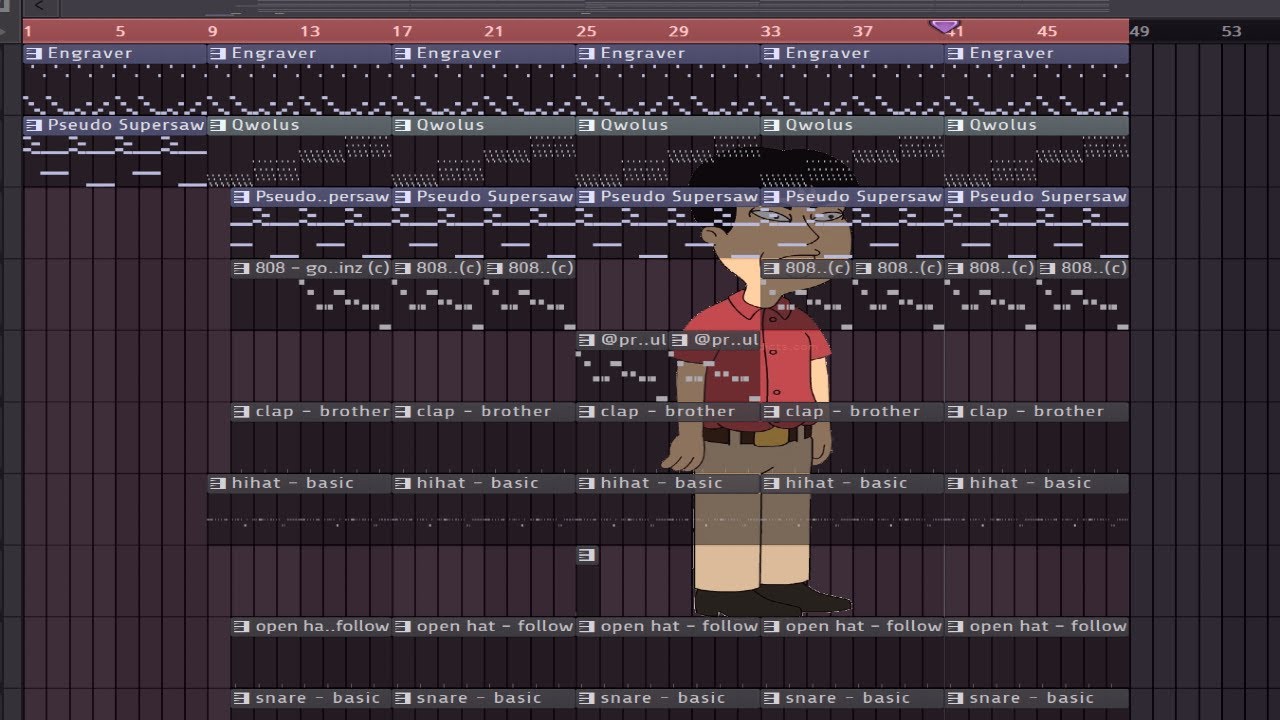This screenshot has height=720, width=1280.
Task: Jump to bar 29 on the timeline ruler
Action: tap(678, 31)
